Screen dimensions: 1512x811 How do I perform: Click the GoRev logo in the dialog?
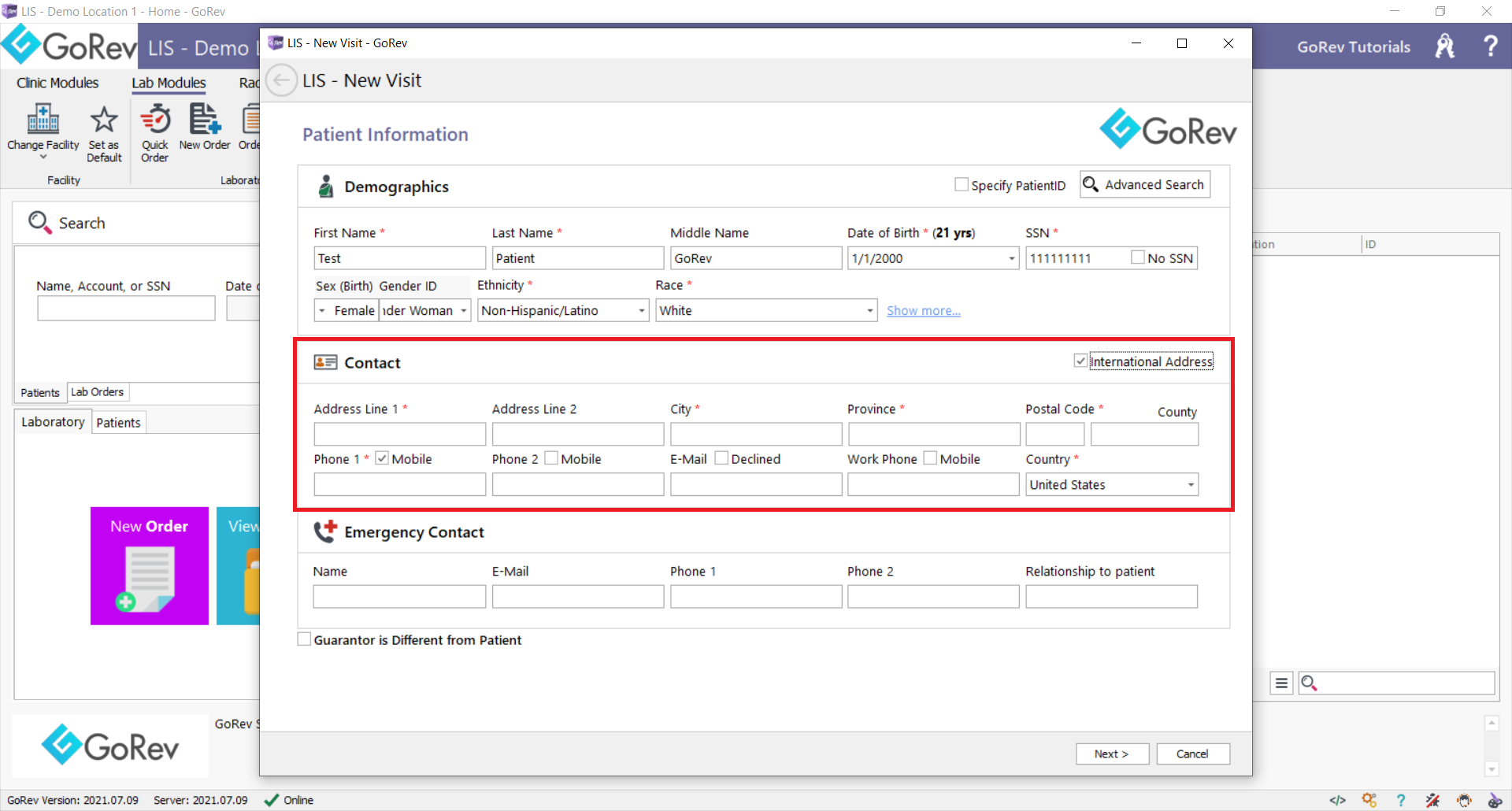(1168, 128)
